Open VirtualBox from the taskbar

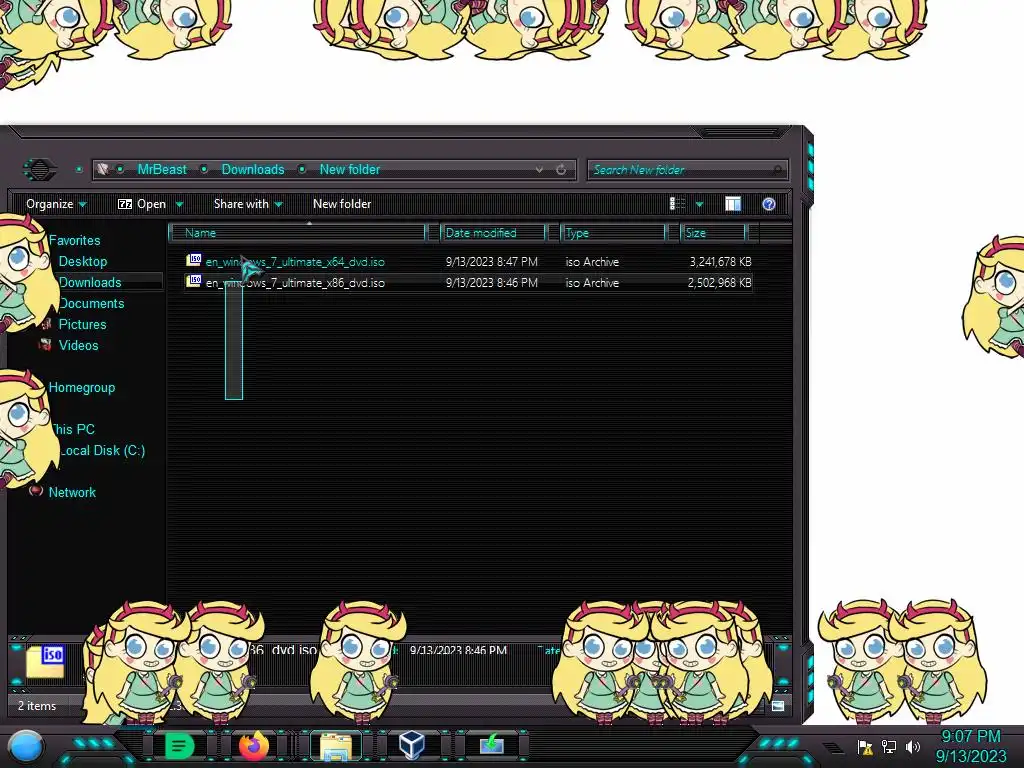pyautogui.click(x=412, y=745)
